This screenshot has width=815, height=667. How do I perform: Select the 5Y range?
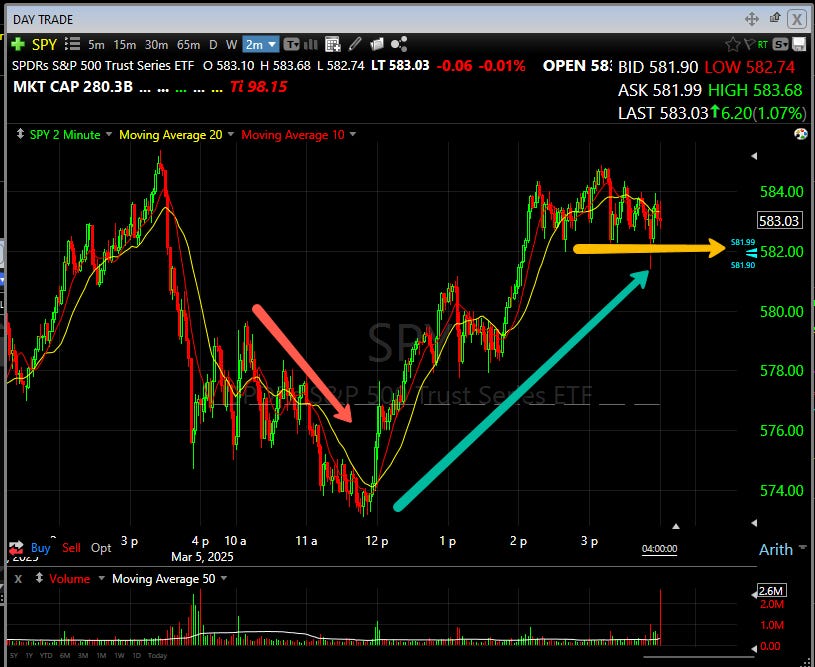pyautogui.click(x=14, y=656)
